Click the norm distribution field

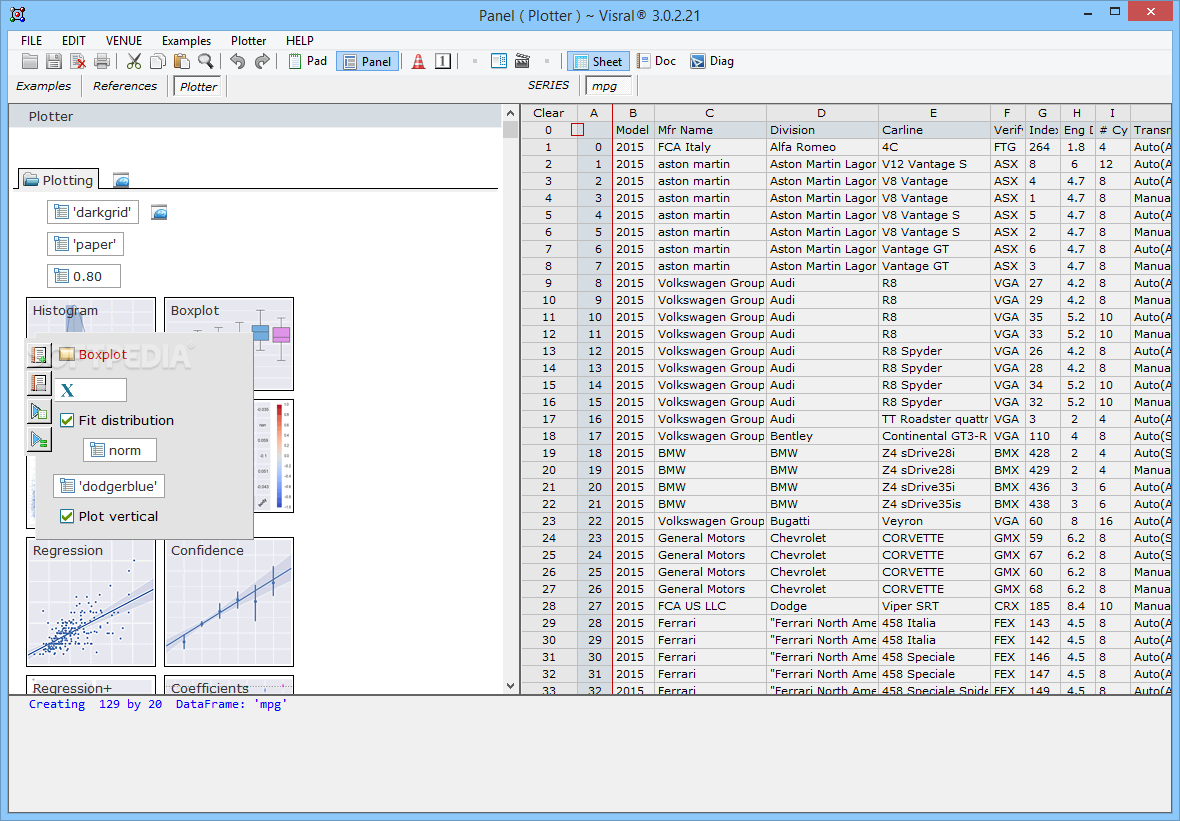click(x=120, y=450)
